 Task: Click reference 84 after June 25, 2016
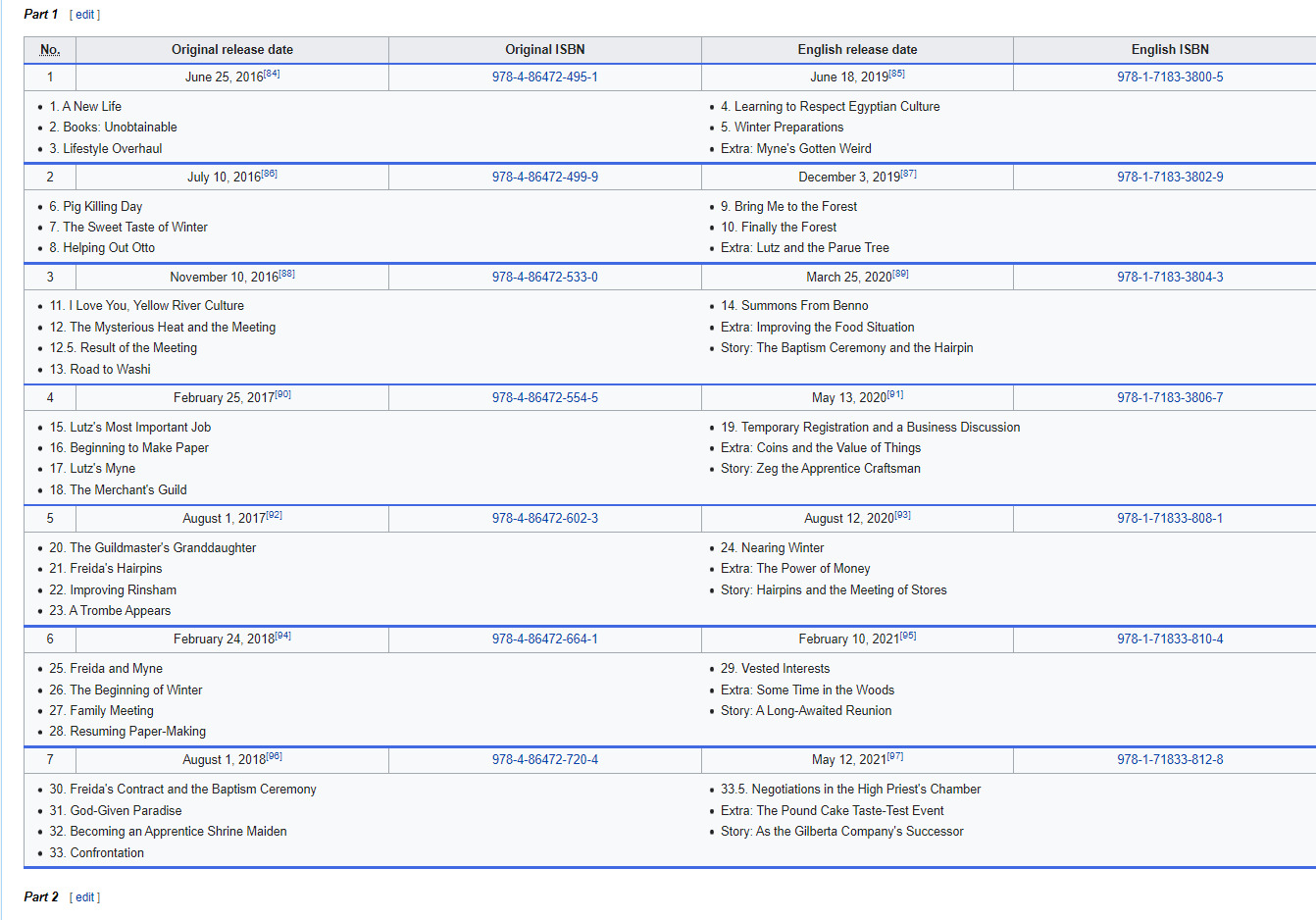pos(272,74)
